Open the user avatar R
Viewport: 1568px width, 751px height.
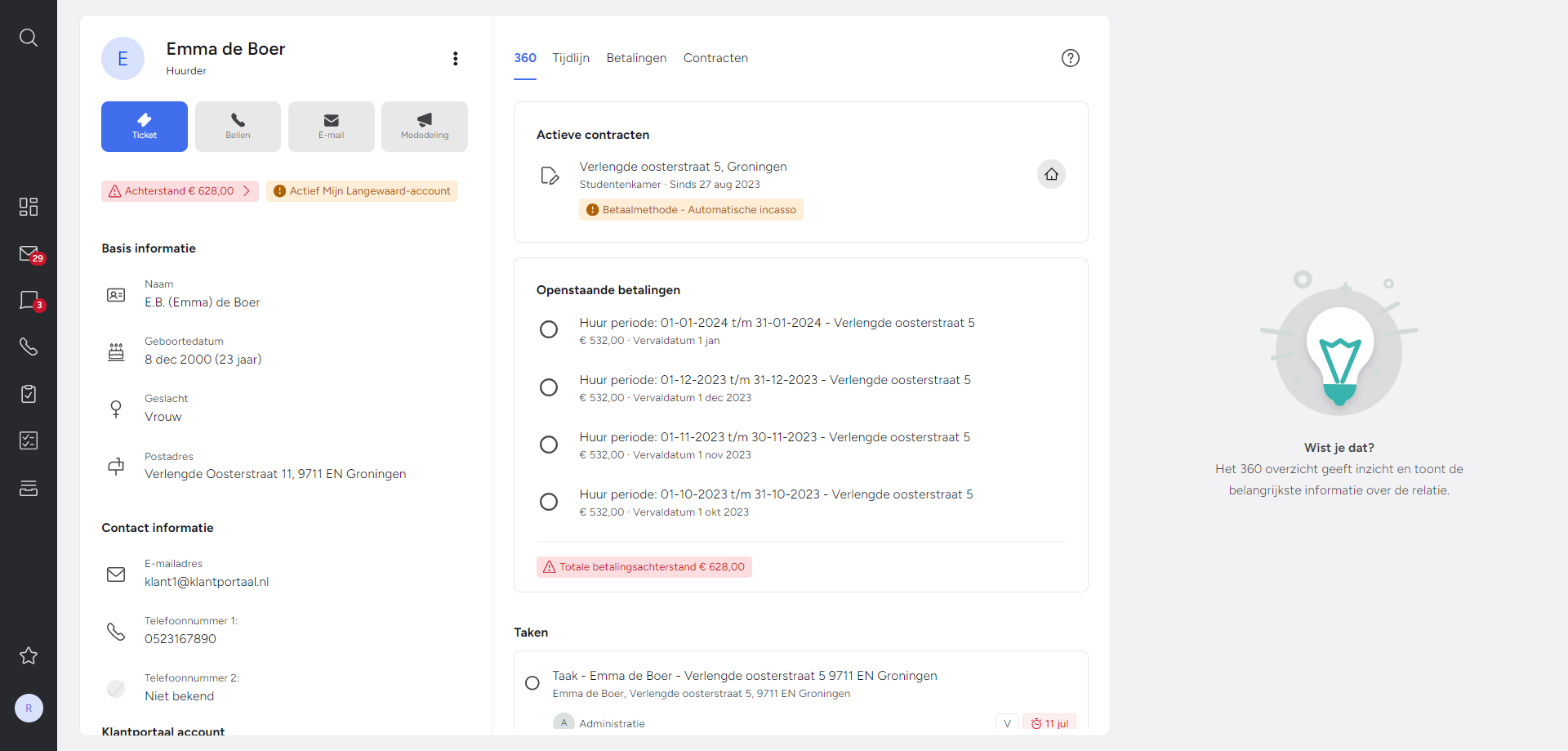point(29,709)
